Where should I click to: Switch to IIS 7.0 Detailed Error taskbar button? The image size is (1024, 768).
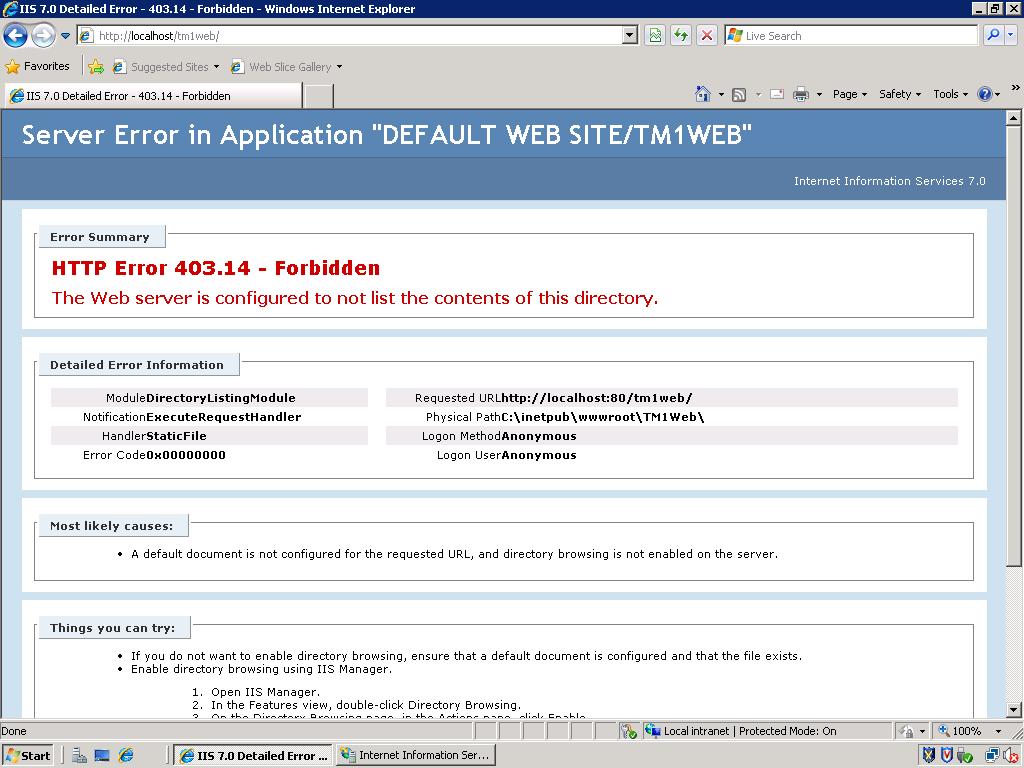coord(253,756)
